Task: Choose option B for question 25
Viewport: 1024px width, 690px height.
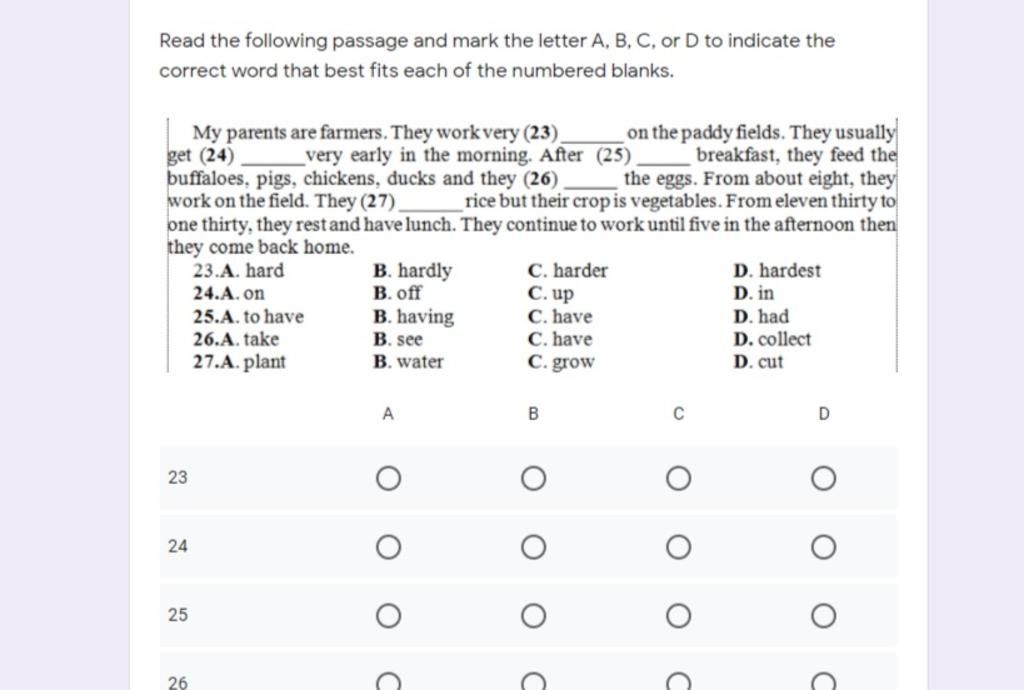Action: click(x=534, y=616)
